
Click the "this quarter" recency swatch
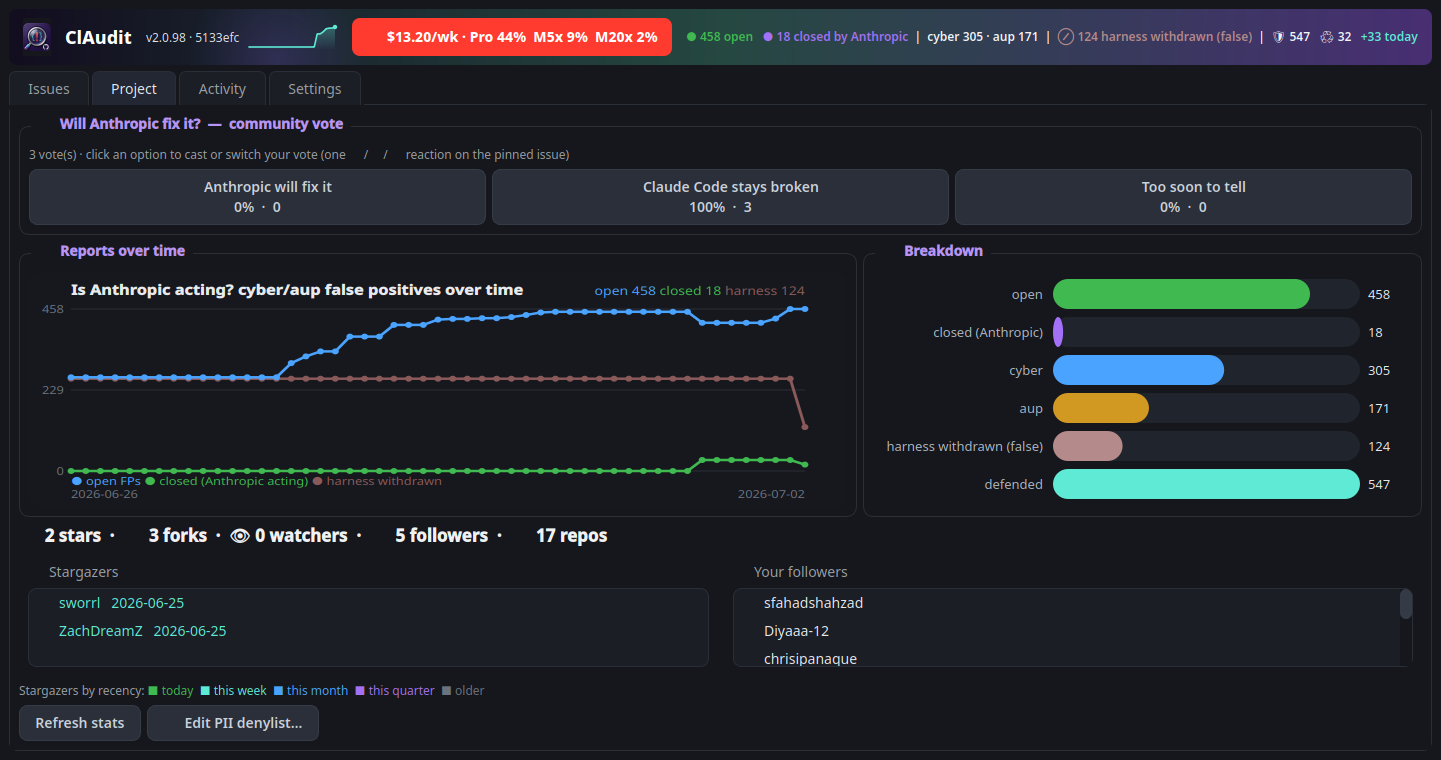pyautogui.click(x=360, y=691)
